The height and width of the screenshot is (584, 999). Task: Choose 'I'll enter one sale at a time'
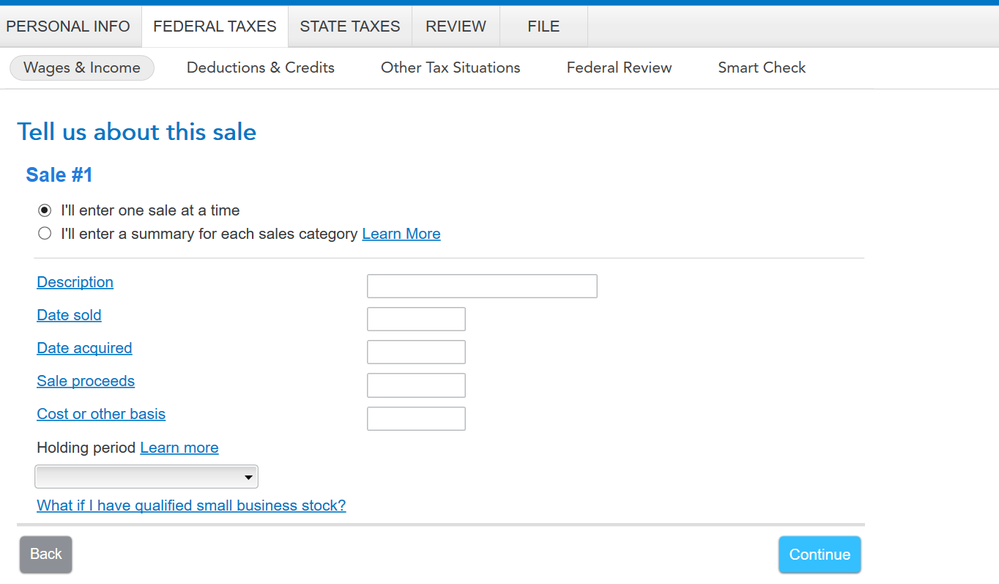[45, 210]
